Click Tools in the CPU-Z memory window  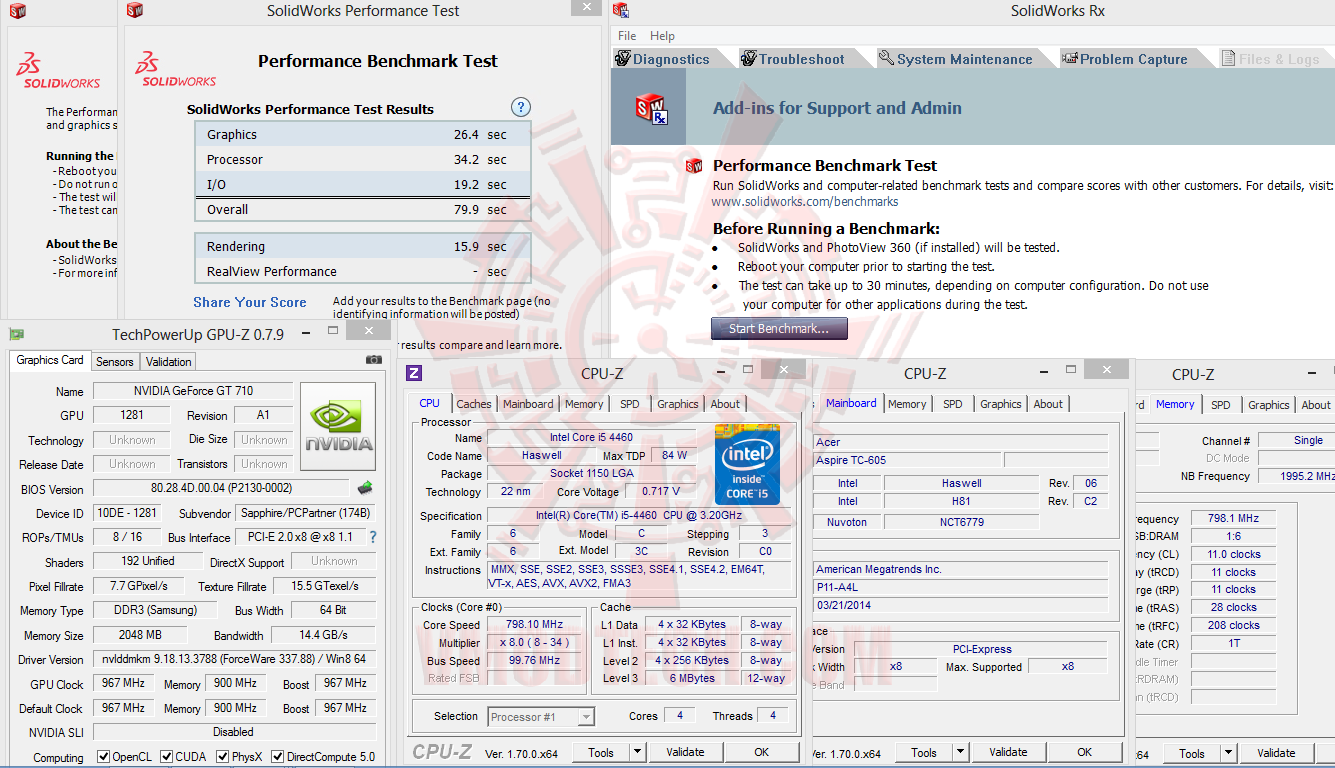click(x=1192, y=753)
